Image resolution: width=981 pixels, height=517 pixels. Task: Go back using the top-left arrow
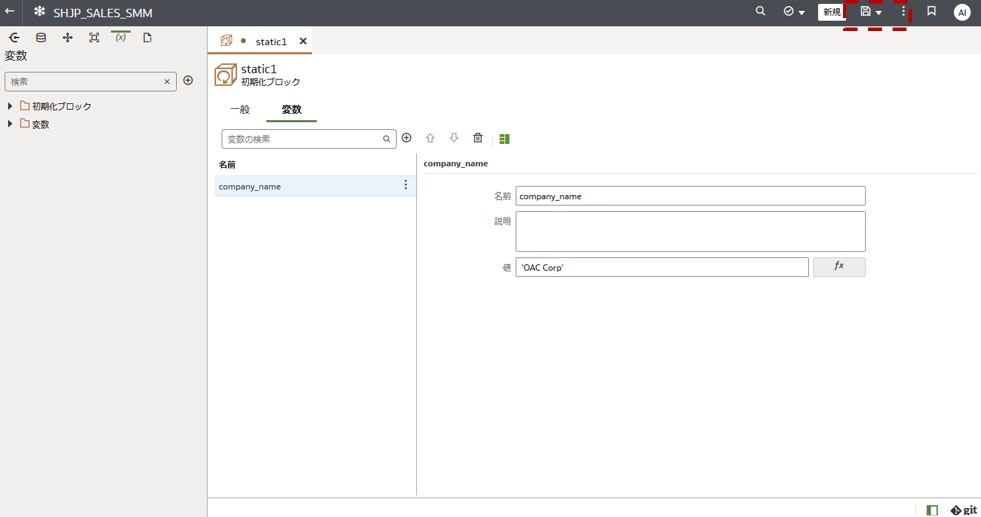pos(9,11)
